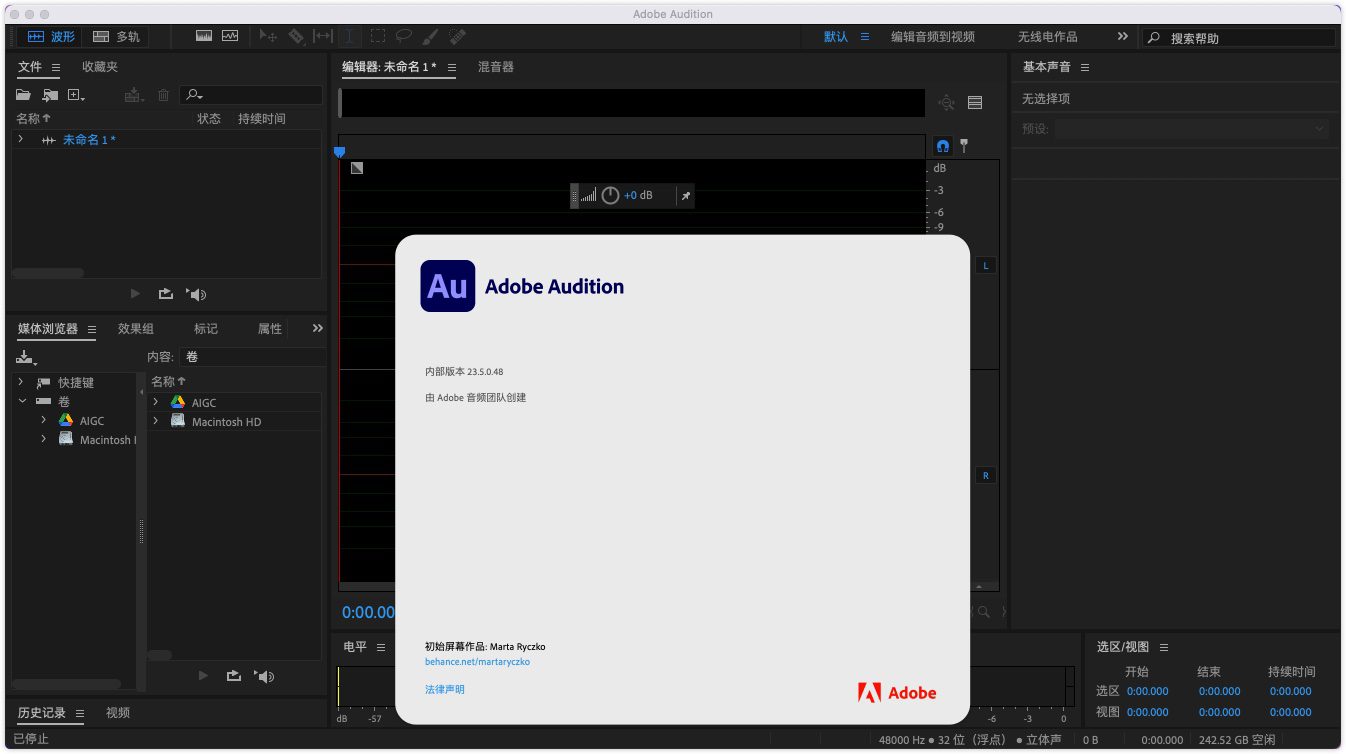Click the loop playback icon in Files panel
This screenshot has width=1346, height=754.
(166, 294)
